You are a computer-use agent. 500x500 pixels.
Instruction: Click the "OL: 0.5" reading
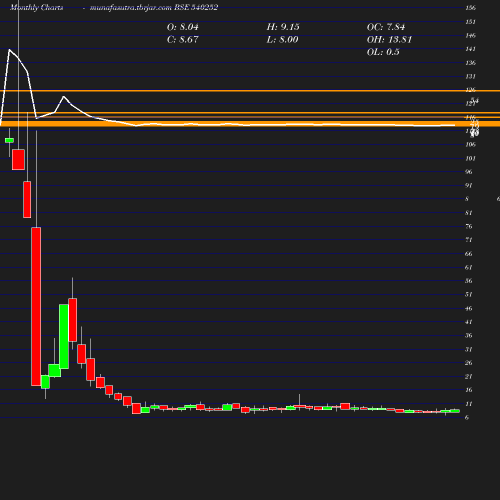pos(383,52)
